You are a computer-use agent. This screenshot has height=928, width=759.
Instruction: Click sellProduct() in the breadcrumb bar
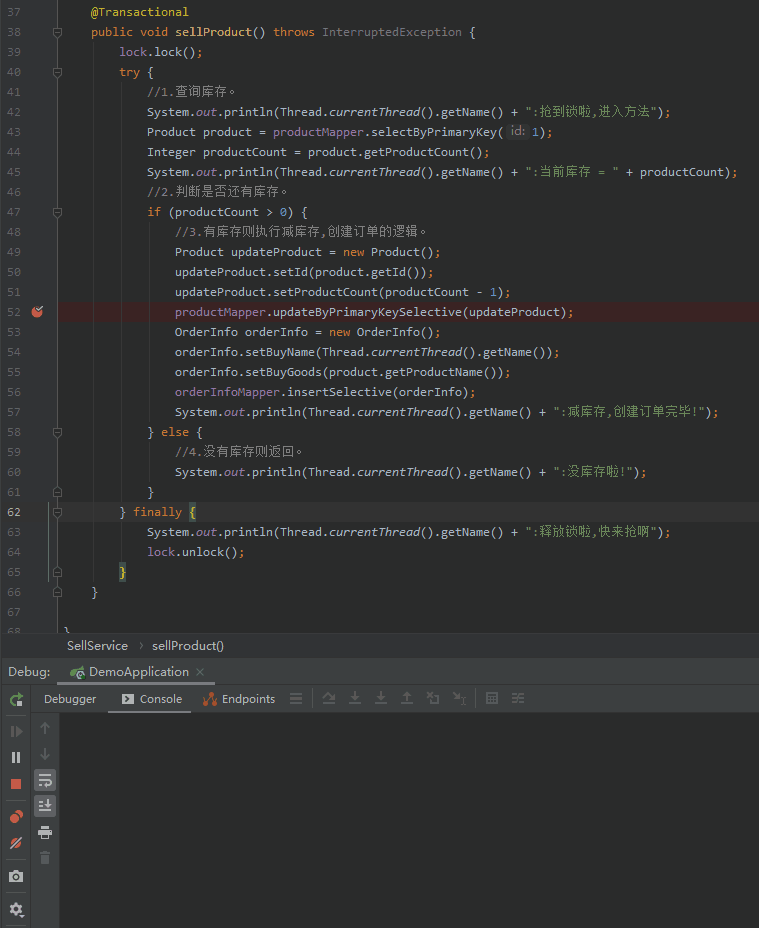point(188,646)
